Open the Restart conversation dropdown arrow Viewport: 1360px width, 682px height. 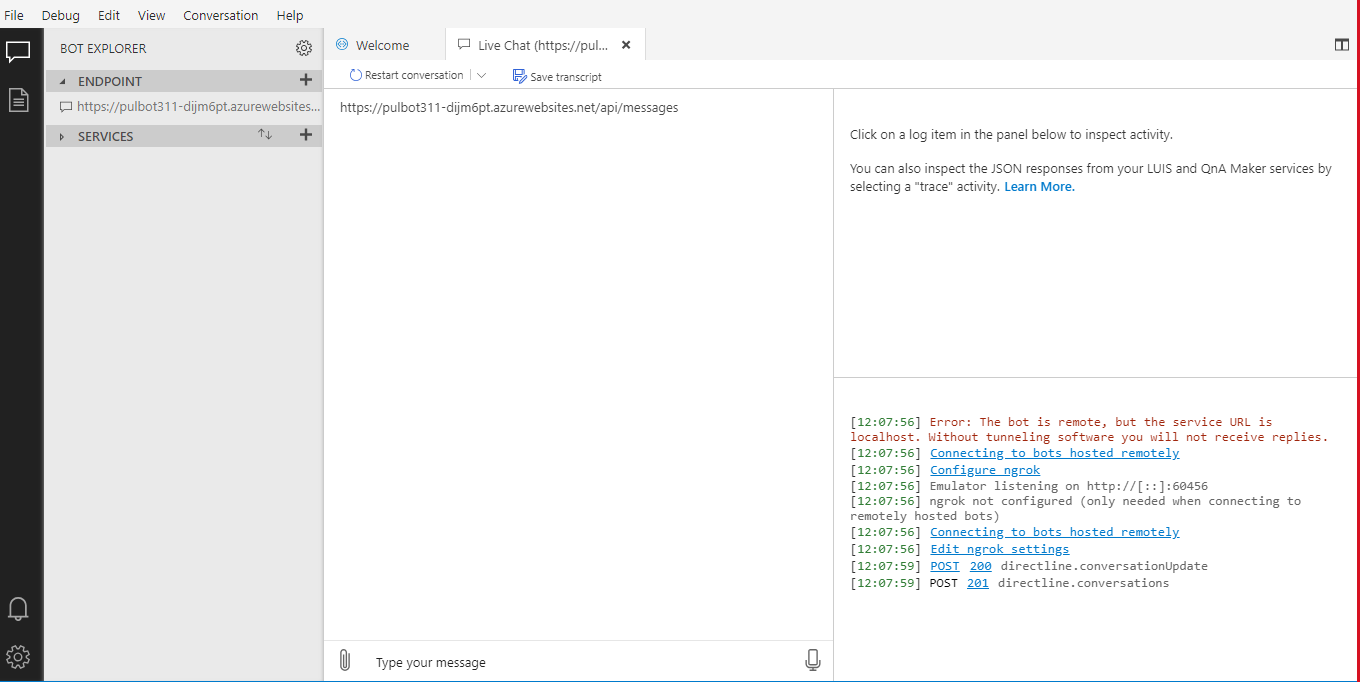481,75
